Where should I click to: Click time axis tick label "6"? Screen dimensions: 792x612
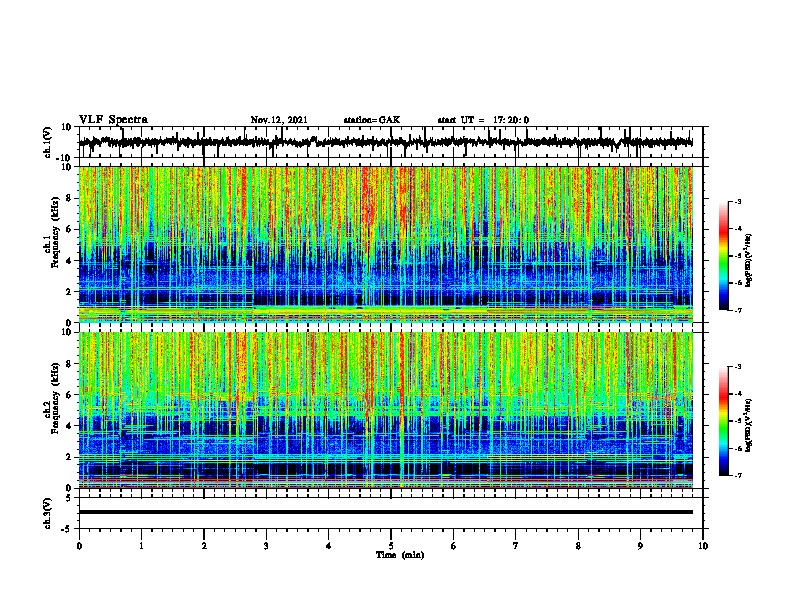(453, 546)
